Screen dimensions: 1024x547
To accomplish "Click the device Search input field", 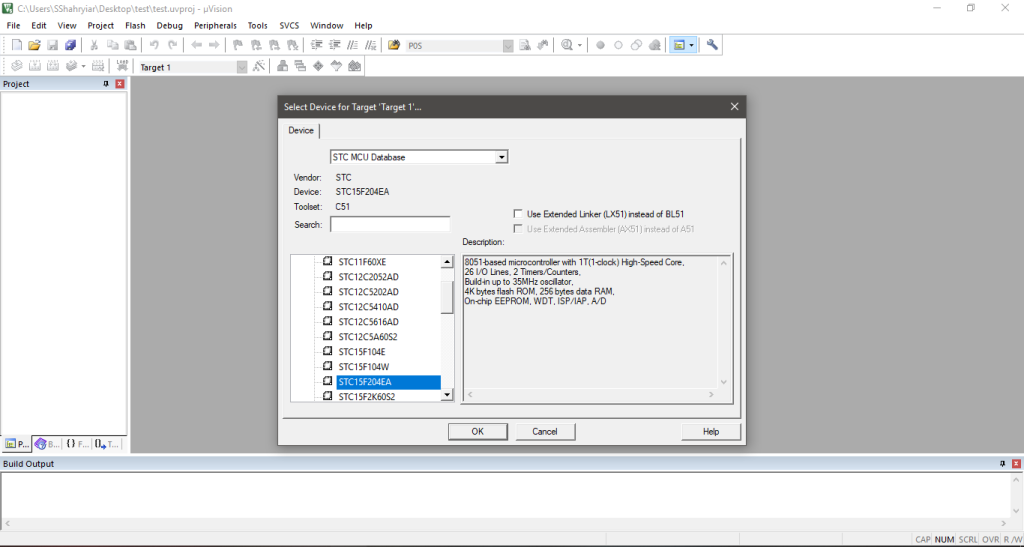I will [x=390, y=225].
